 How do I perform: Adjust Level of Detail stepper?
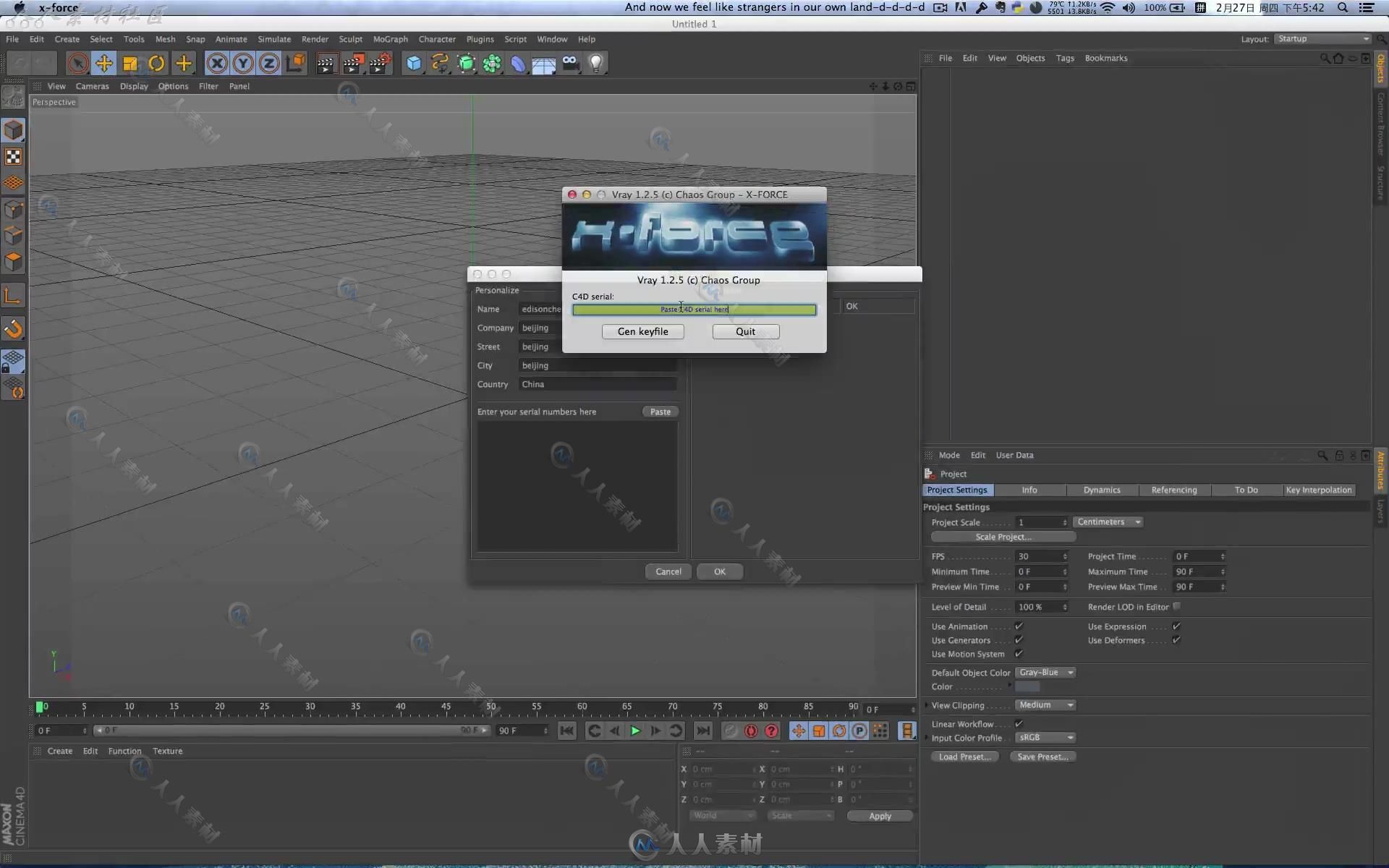click(x=1065, y=607)
